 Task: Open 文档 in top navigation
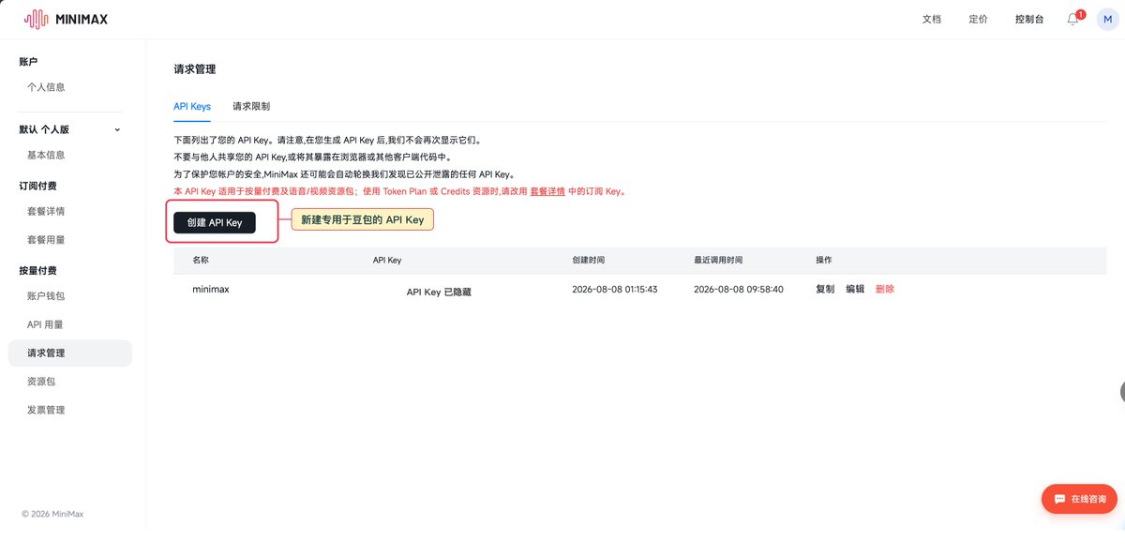pyautogui.click(x=931, y=19)
